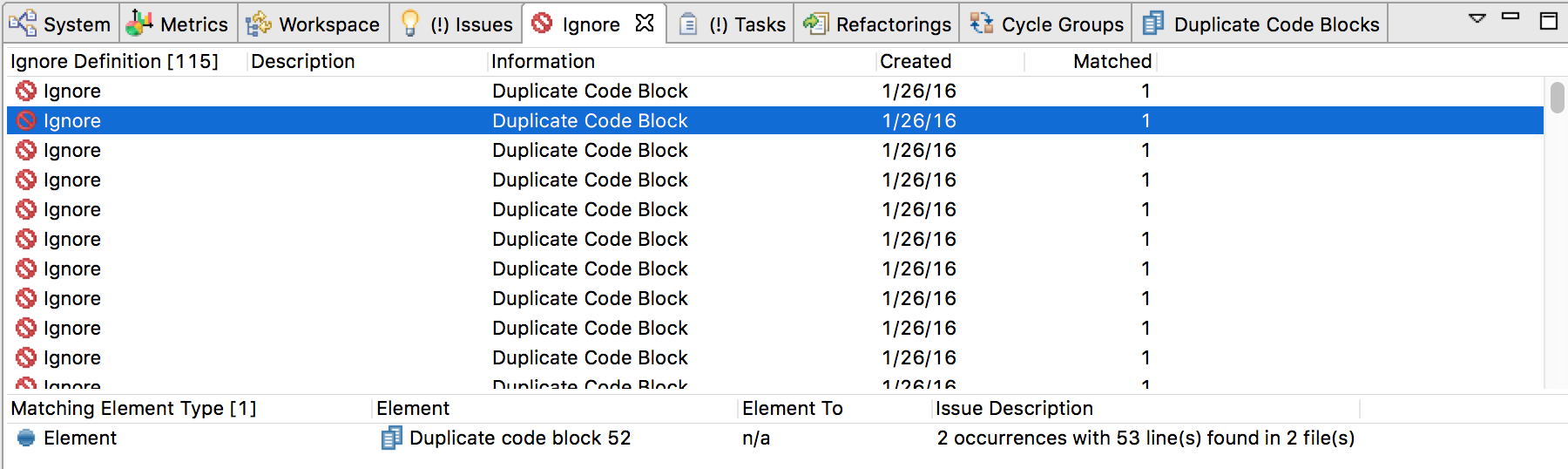Click the Duplicate Code Blocks icon
The height and width of the screenshot is (469, 1568).
coord(1152,24)
